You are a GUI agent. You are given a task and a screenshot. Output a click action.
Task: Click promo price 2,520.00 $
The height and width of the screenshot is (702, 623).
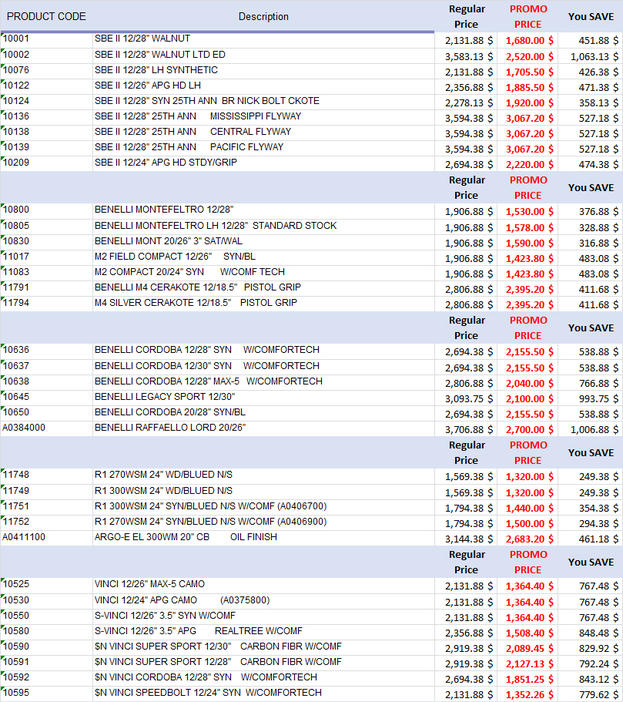coord(529,57)
